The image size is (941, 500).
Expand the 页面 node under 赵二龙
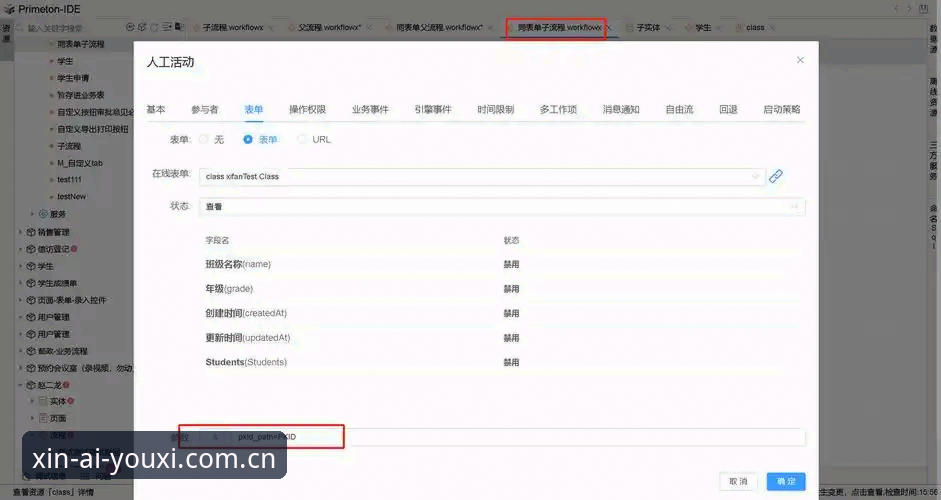click(32, 418)
